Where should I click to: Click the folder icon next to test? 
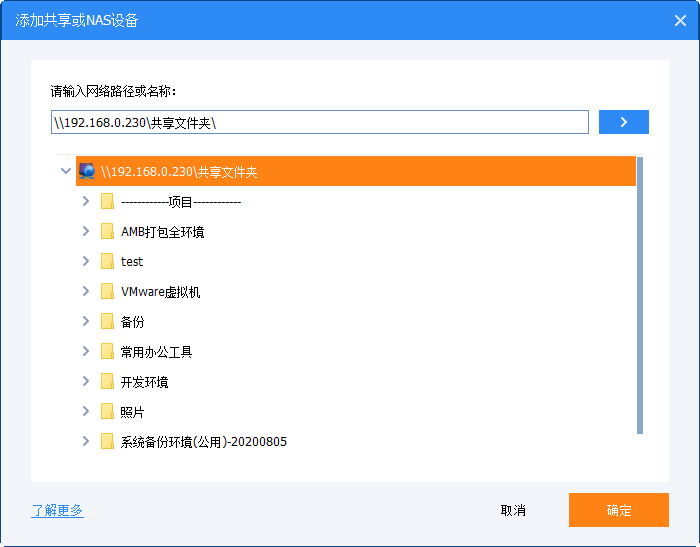pos(107,261)
